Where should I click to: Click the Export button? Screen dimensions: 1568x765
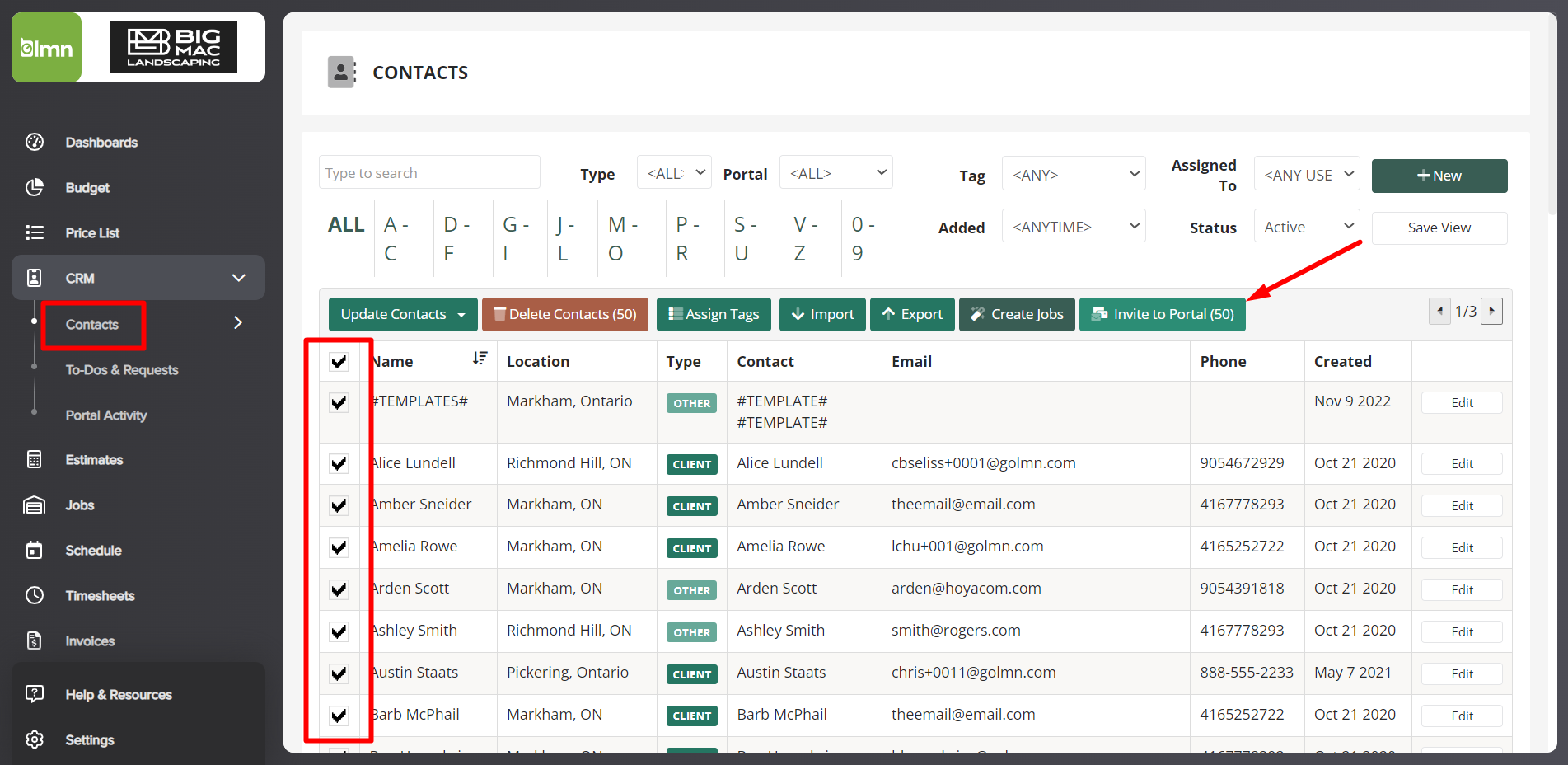pos(912,314)
